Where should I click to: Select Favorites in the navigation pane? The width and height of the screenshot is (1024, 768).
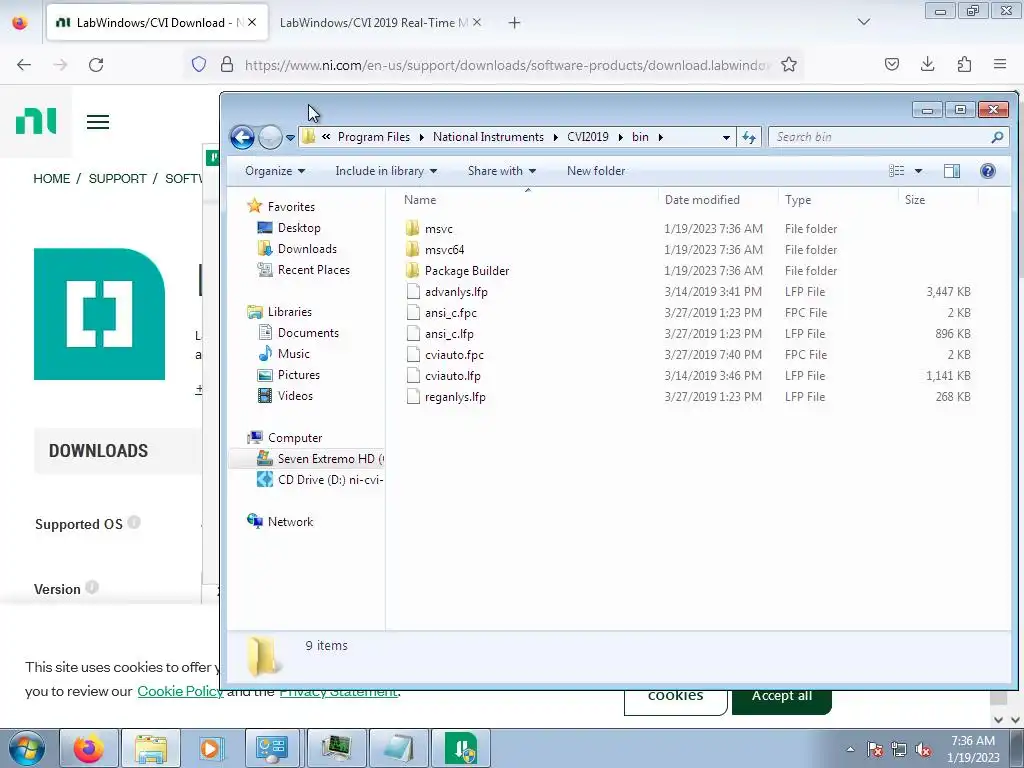tap(291, 206)
